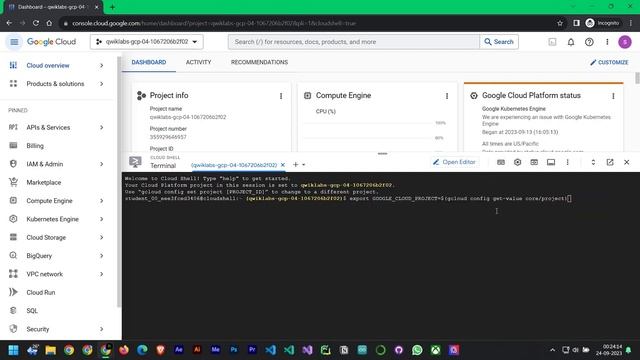This screenshot has width=640, height=360.
Task: Click the BigQuery sidebar icon
Action: coord(13,256)
